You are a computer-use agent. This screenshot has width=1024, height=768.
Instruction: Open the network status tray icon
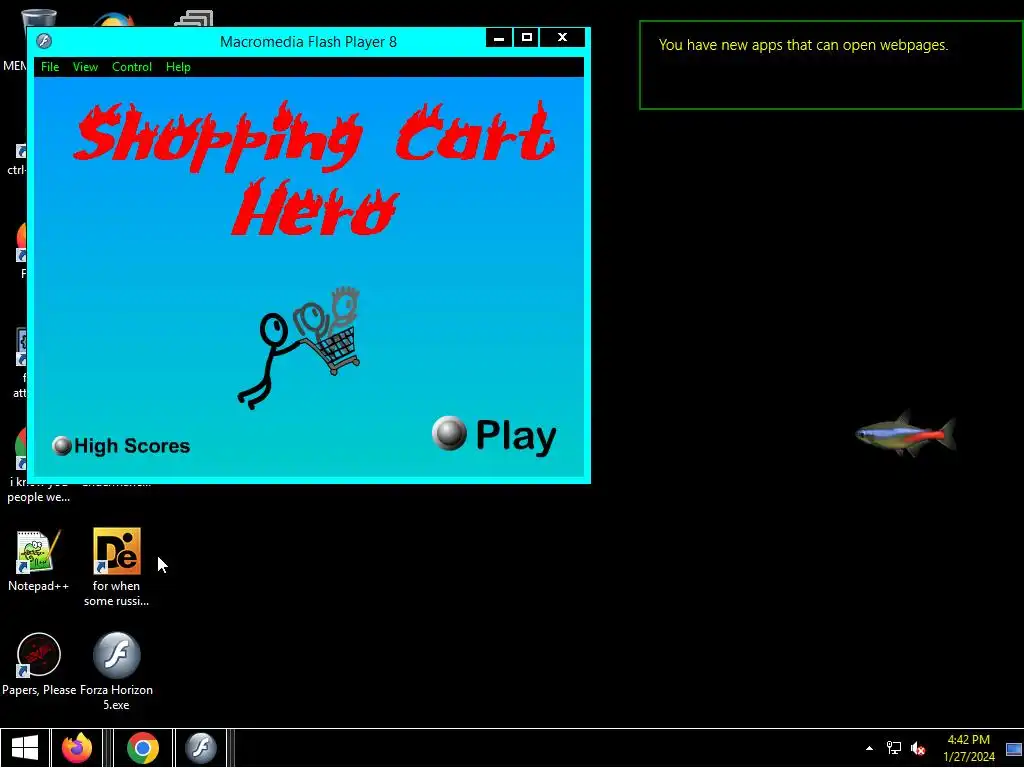[893, 748]
